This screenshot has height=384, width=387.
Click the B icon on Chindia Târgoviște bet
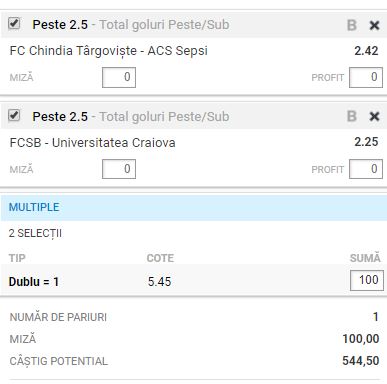pos(352,25)
